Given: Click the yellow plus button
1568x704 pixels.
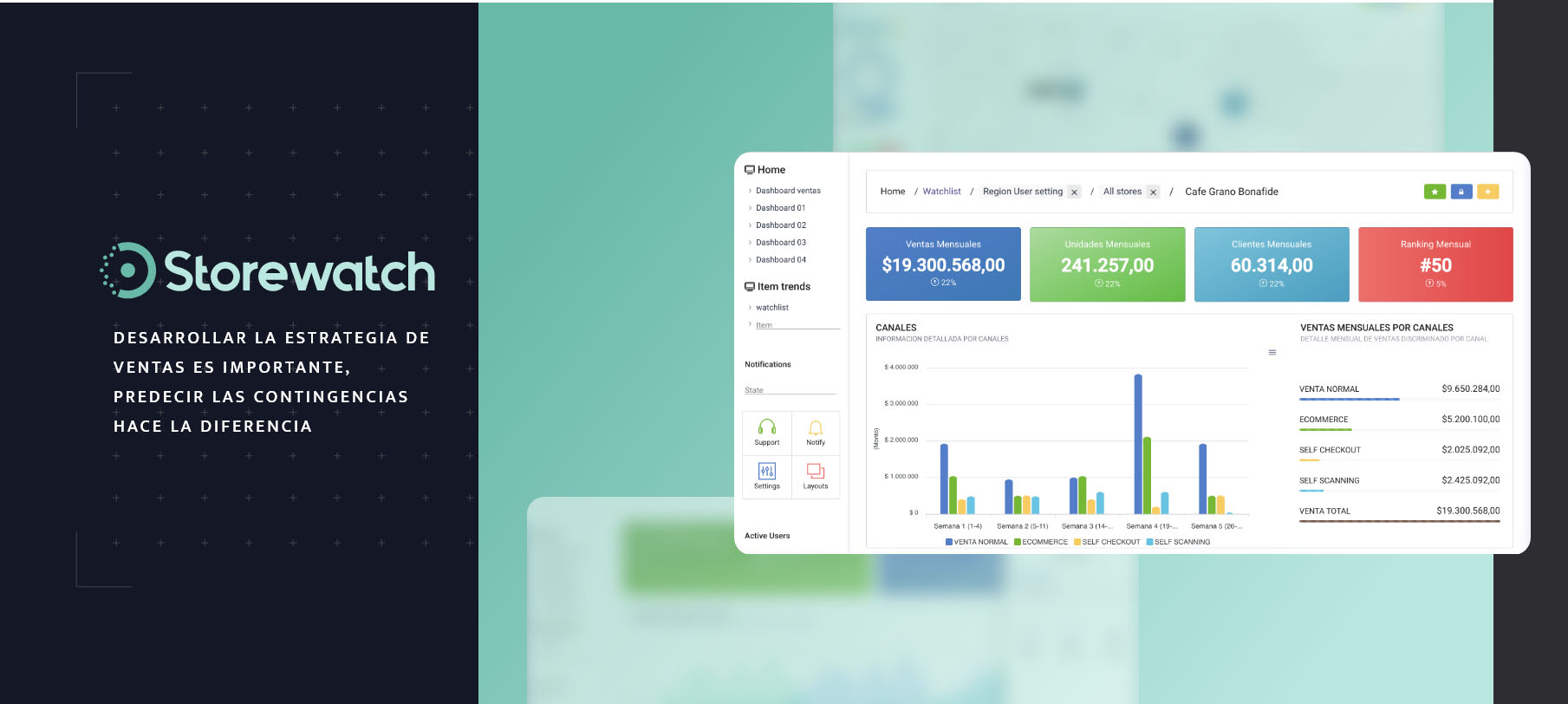Looking at the screenshot, I should (x=1488, y=192).
